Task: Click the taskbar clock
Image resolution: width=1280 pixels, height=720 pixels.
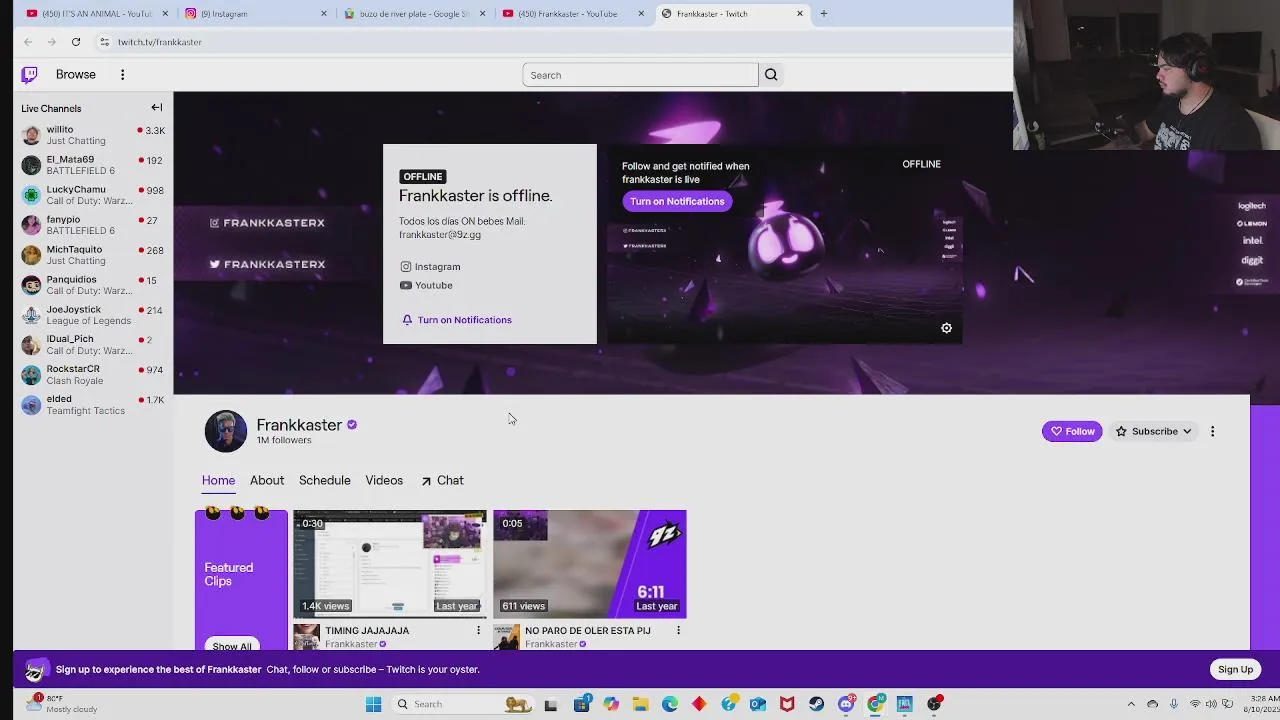Action: 1260,704
